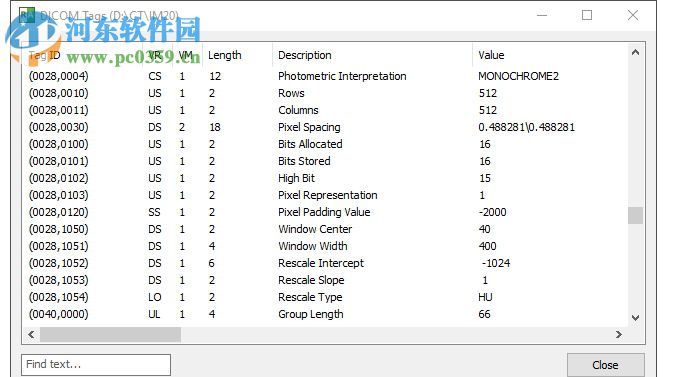
Task: Click the CS value representation cell
Action: point(155,76)
